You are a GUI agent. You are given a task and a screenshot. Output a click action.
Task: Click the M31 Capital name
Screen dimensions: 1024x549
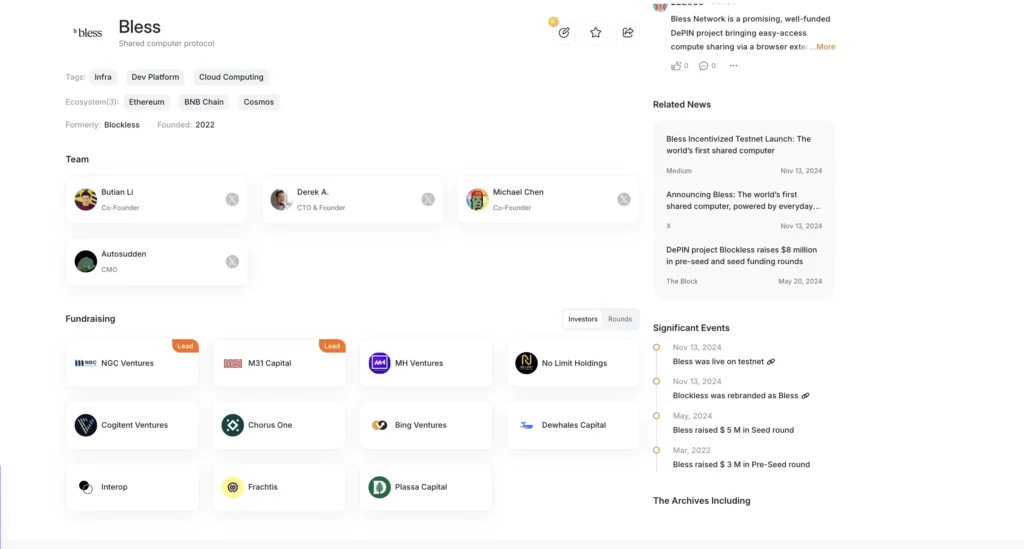tap(270, 363)
